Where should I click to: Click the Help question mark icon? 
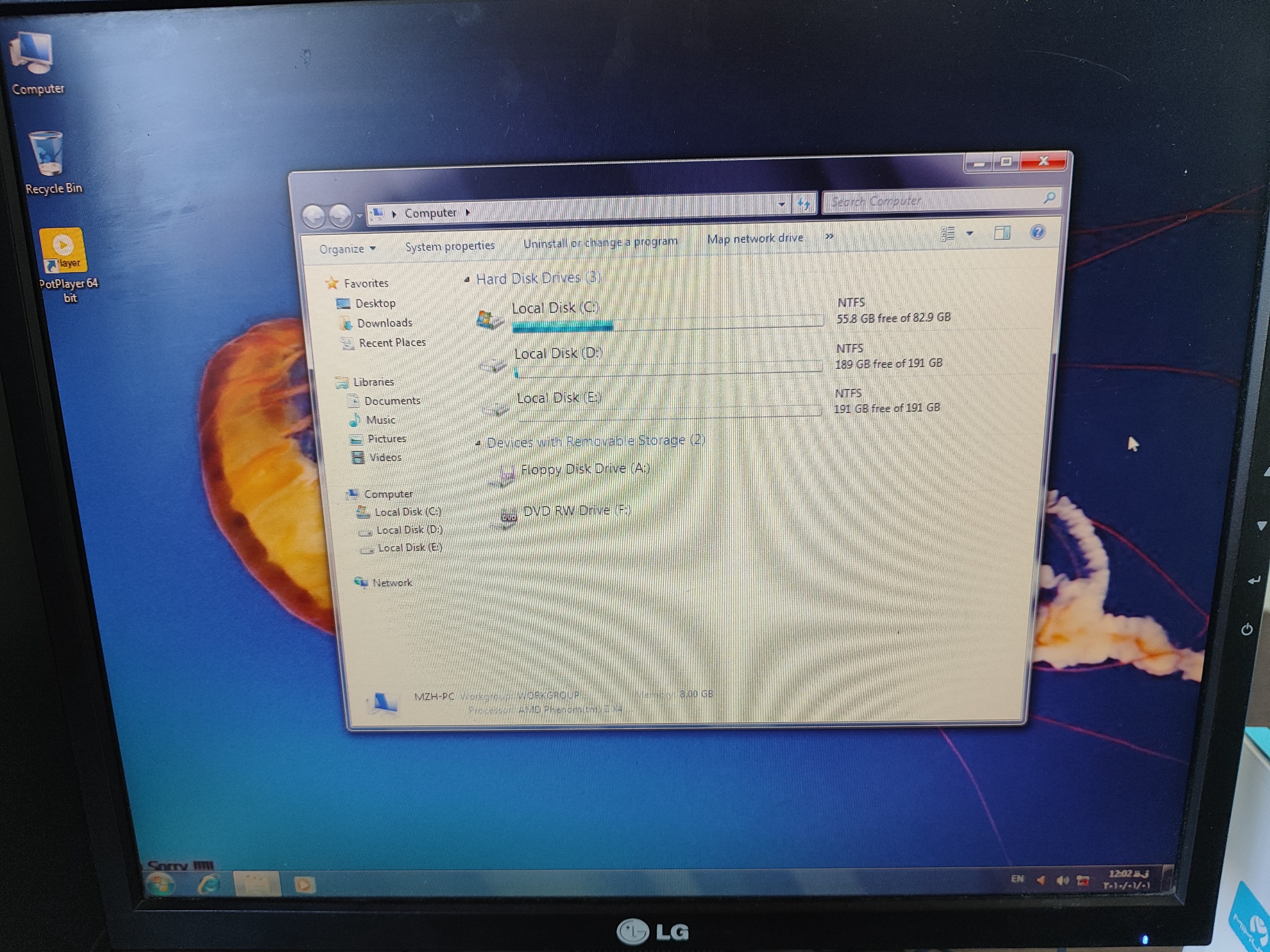(x=1037, y=233)
